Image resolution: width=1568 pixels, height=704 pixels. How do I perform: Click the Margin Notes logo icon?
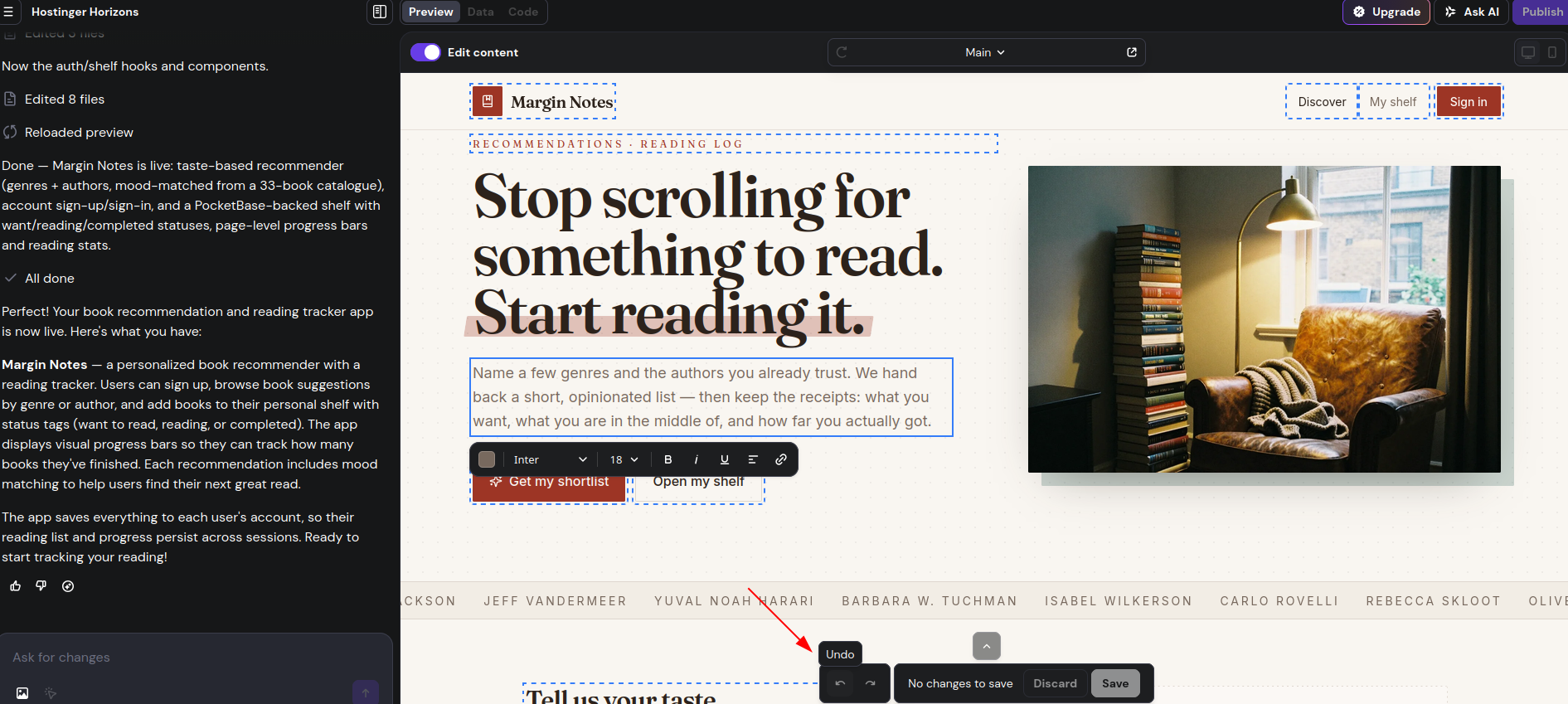coord(488,101)
